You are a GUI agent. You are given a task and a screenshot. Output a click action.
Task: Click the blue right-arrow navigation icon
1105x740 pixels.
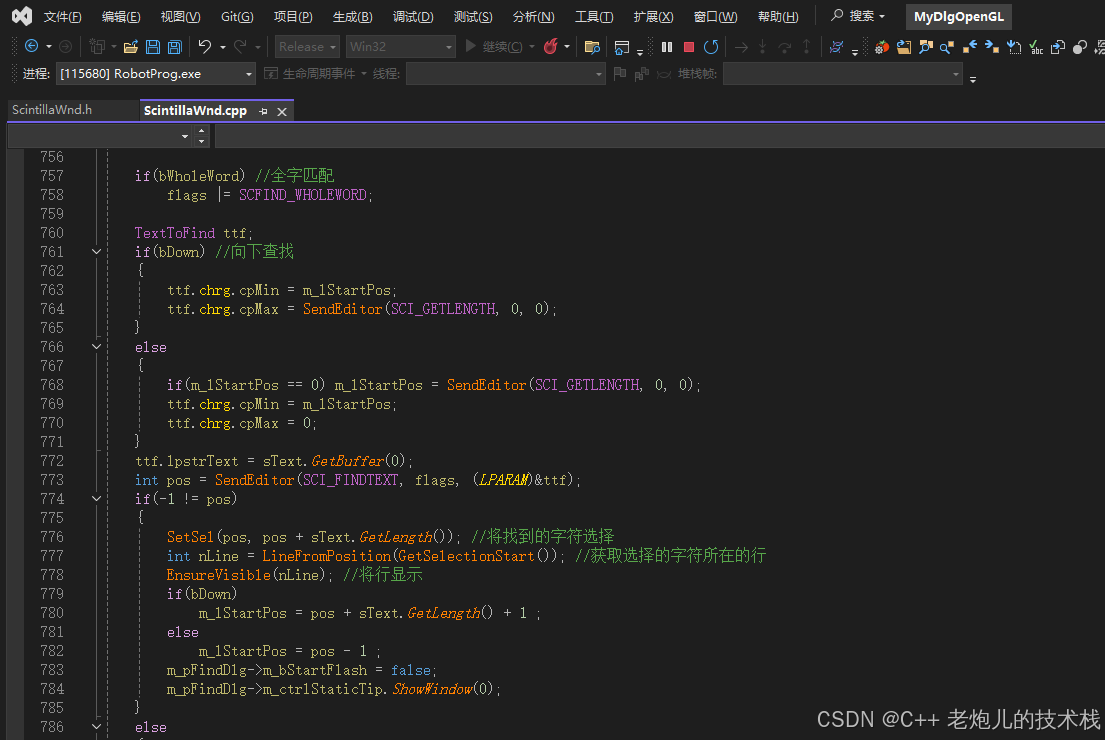992,47
